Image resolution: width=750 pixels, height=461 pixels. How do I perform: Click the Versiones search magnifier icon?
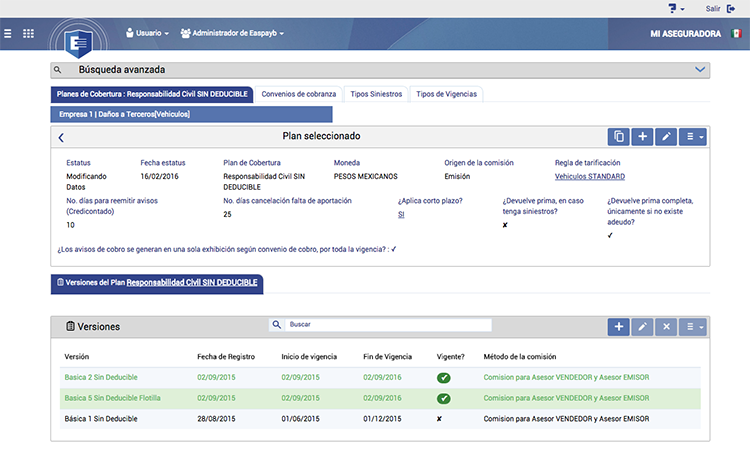[x=276, y=325]
